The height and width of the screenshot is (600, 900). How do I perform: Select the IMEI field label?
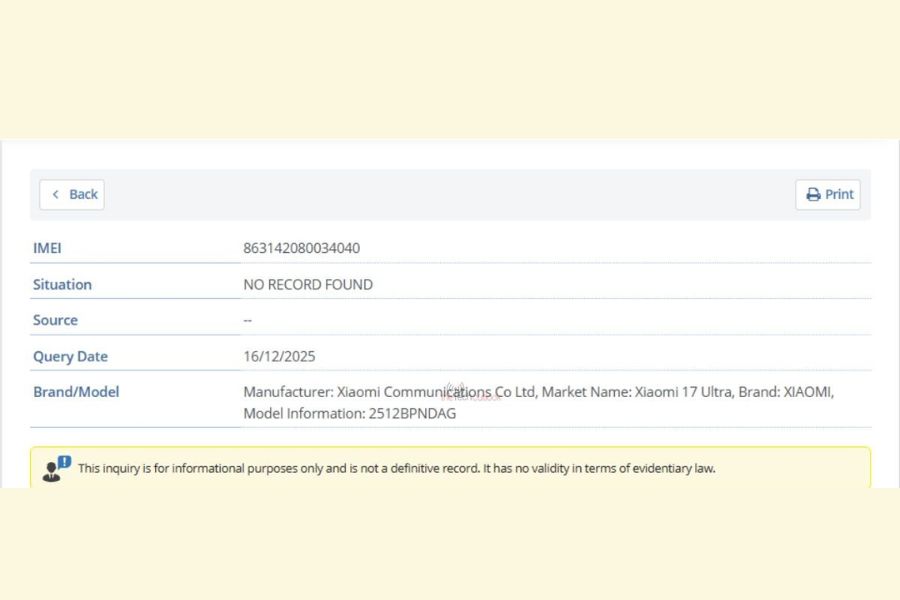tap(47, 248)
